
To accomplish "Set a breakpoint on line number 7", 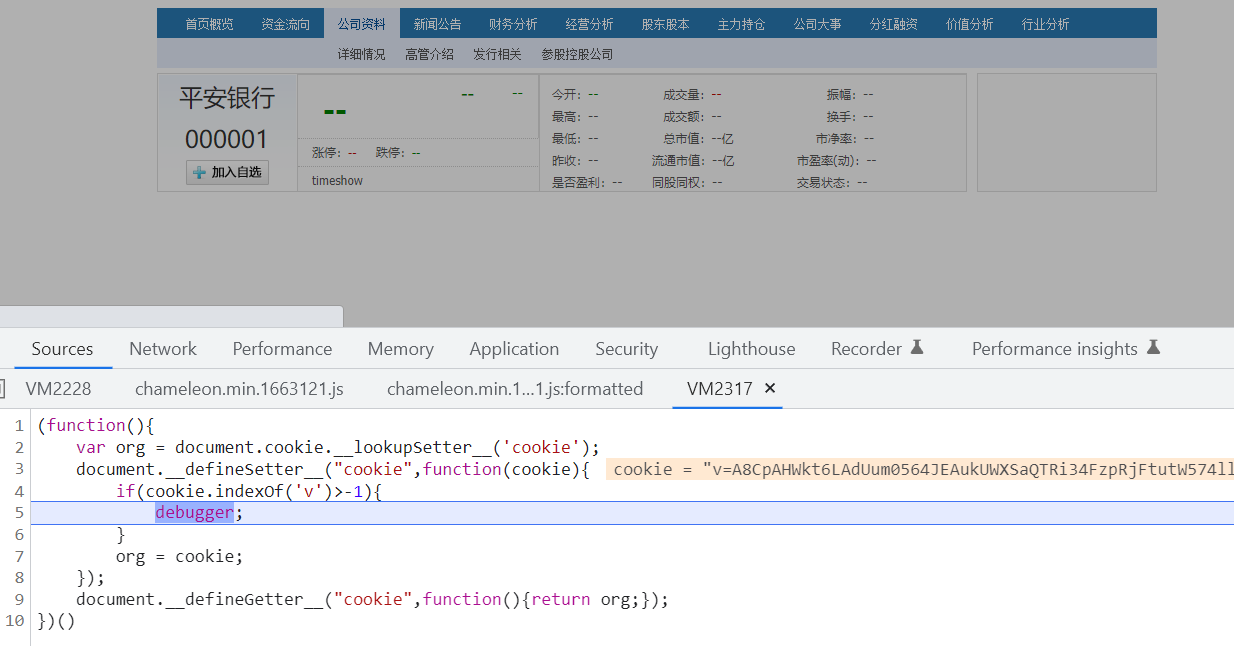I will (20, 556).
